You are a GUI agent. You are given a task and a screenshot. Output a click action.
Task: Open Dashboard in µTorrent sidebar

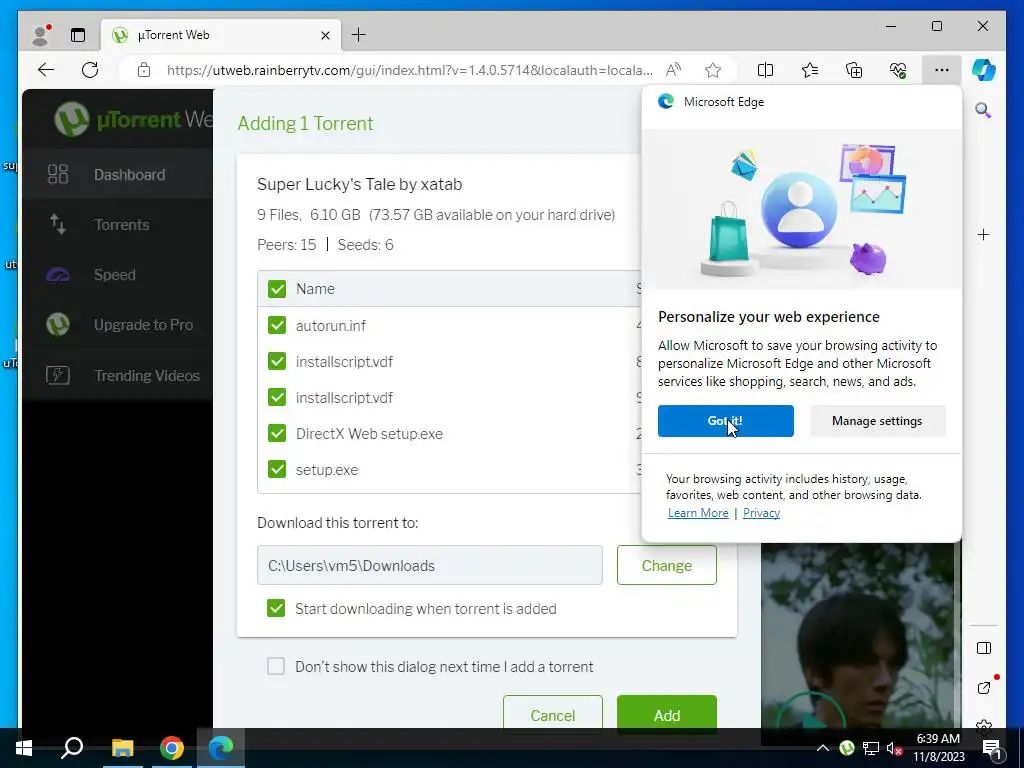pos(118,174)
